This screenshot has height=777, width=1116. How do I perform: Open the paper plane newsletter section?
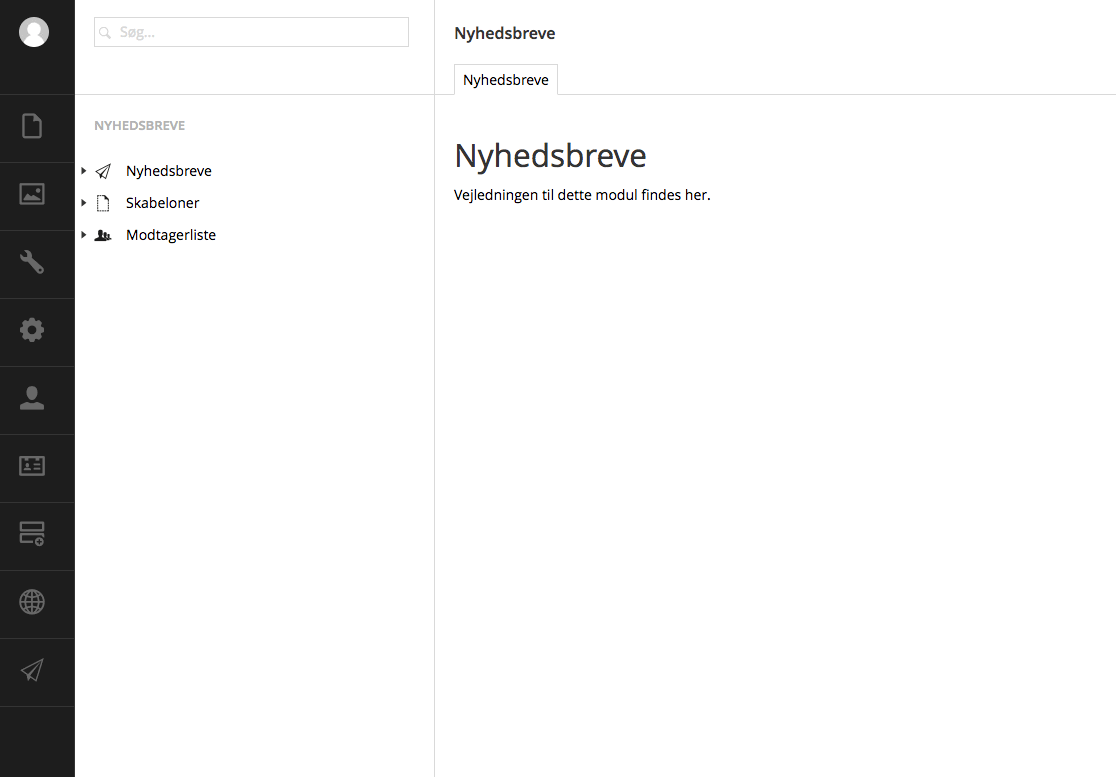[32, 670]
